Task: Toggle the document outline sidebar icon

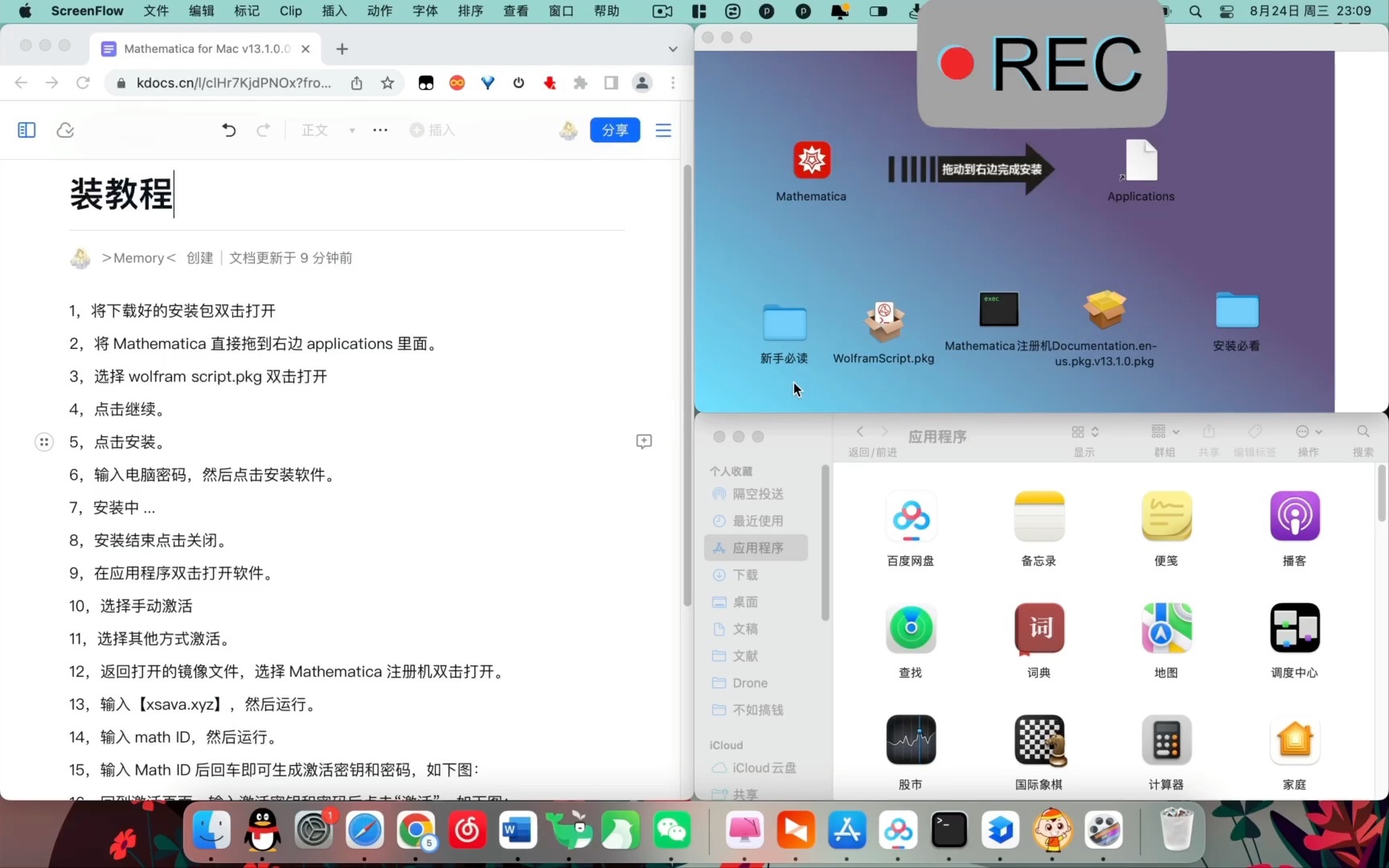Action: point(27,130)
